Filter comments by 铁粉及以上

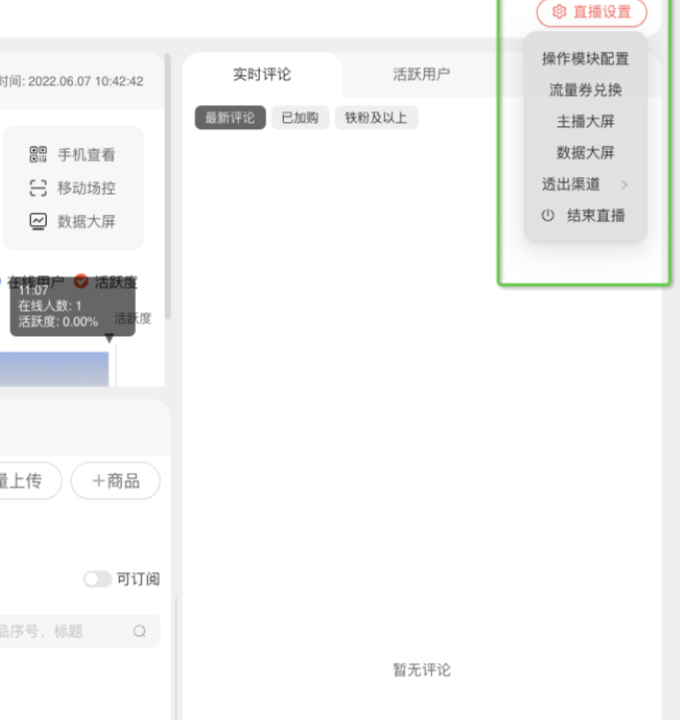point(376,118)
